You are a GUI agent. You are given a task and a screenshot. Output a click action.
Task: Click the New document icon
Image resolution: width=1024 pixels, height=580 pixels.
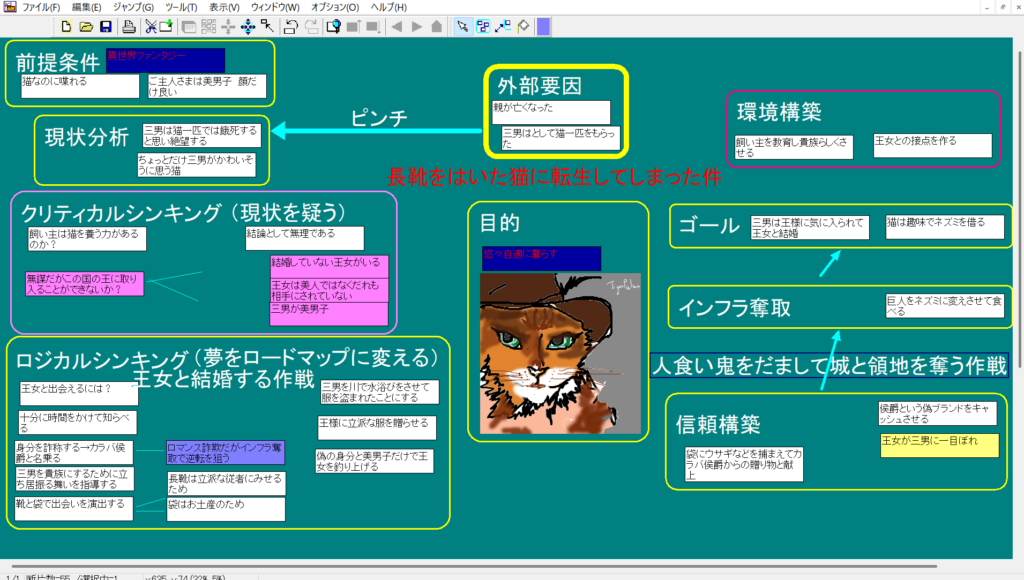point(67,26)
